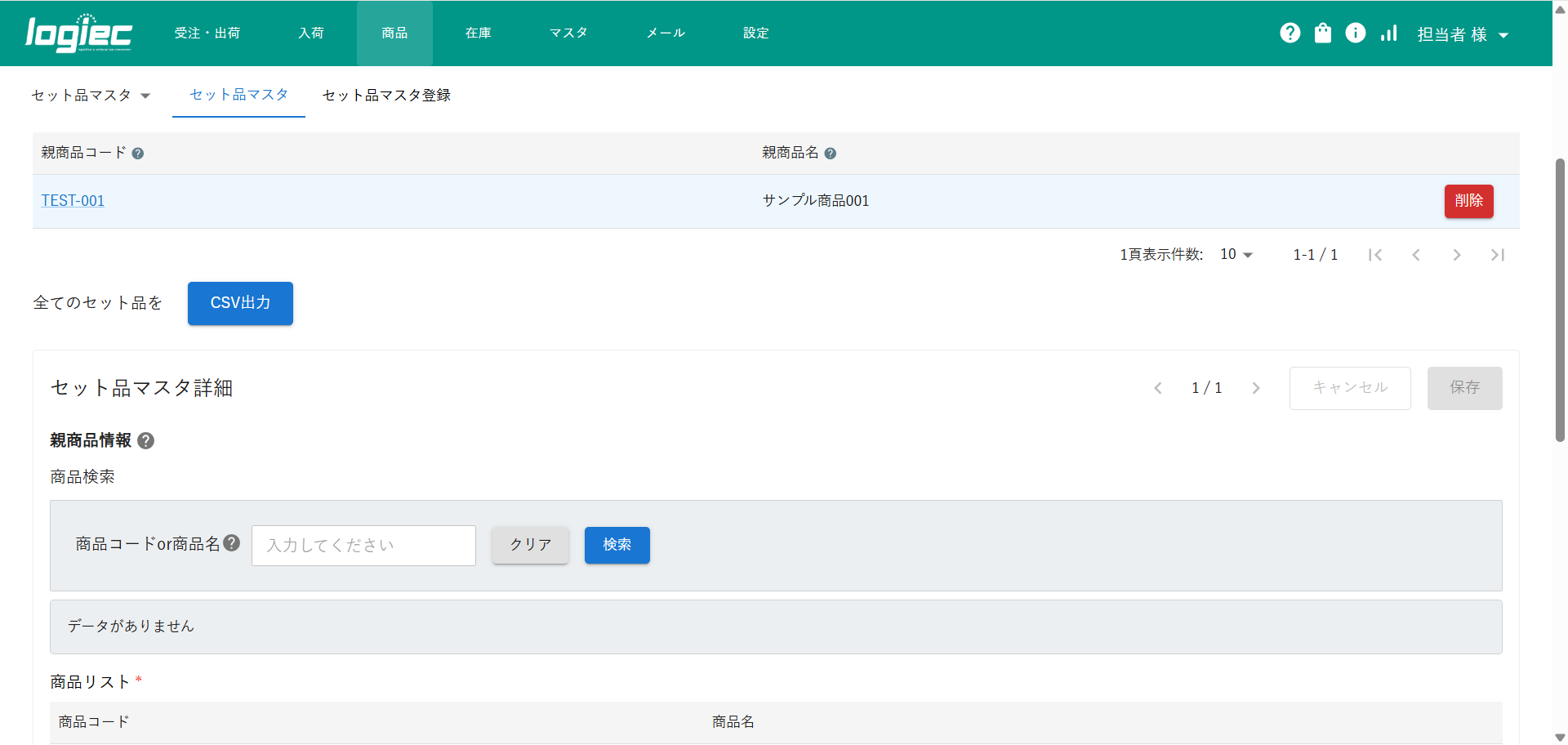Image resolution: width=1568 pixels, height=745 pixels.
Task: Go to last page of table
Action: [x=1497, y=255]
